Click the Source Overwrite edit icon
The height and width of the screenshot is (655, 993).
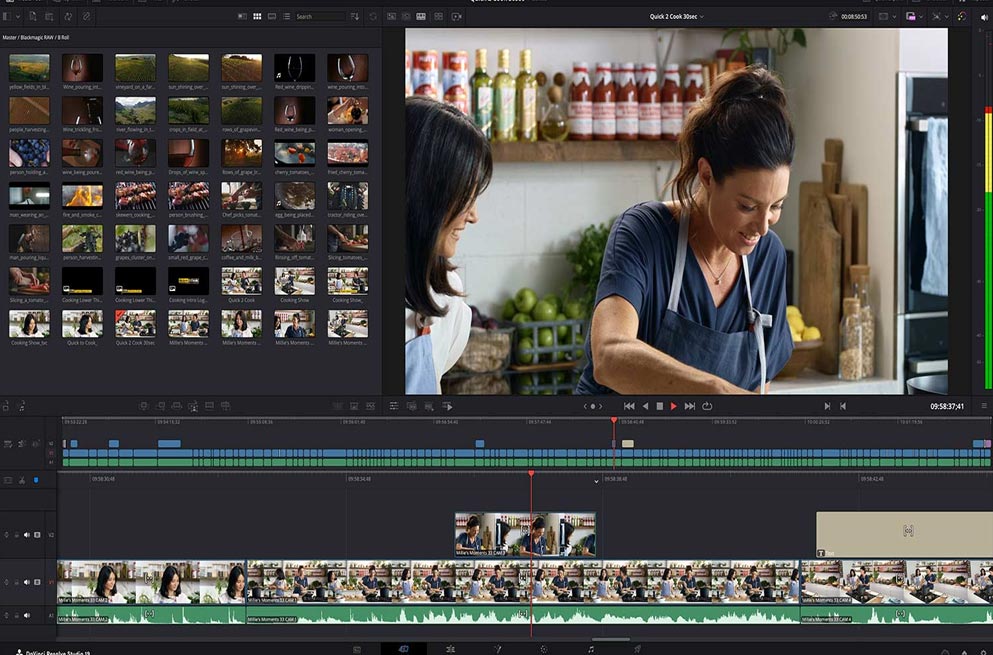226,406
